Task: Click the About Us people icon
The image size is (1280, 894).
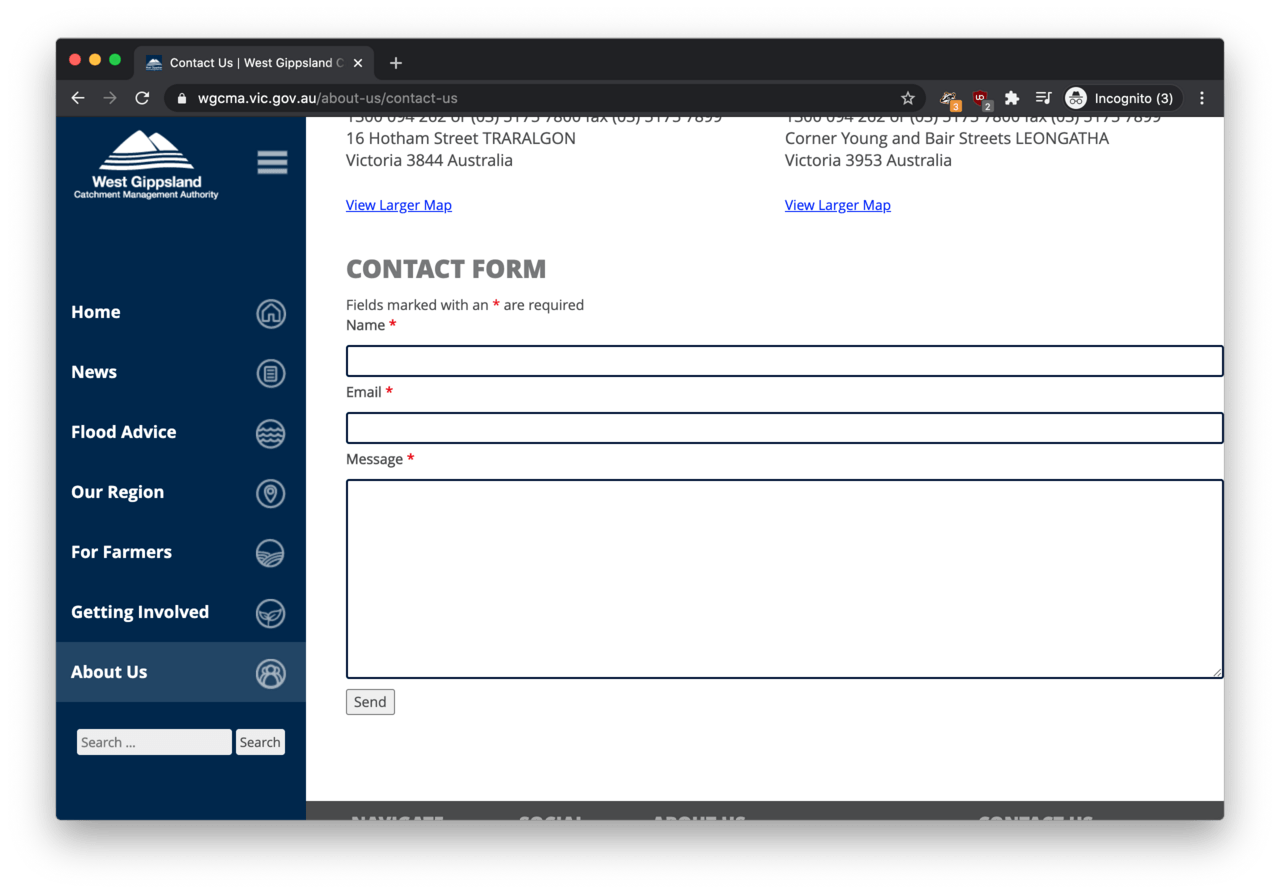Action: 270,673
